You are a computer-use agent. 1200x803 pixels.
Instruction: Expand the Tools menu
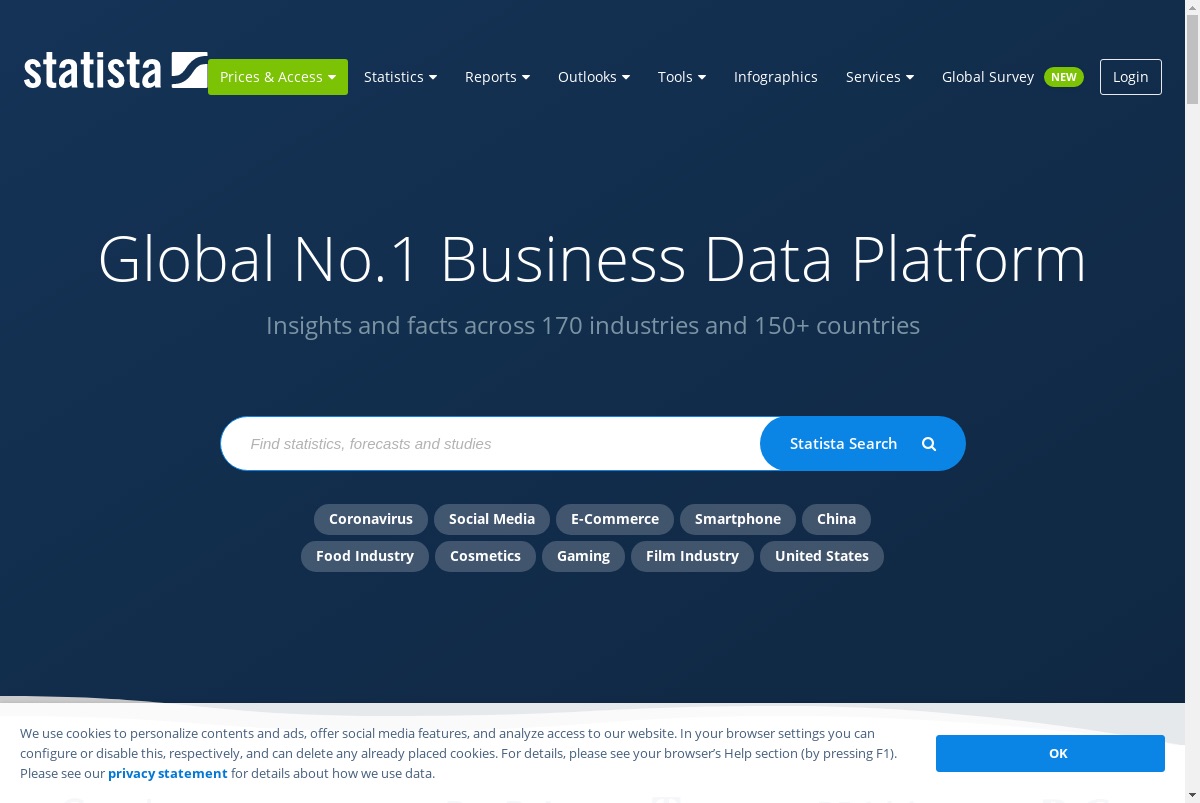tap(682, 77)
